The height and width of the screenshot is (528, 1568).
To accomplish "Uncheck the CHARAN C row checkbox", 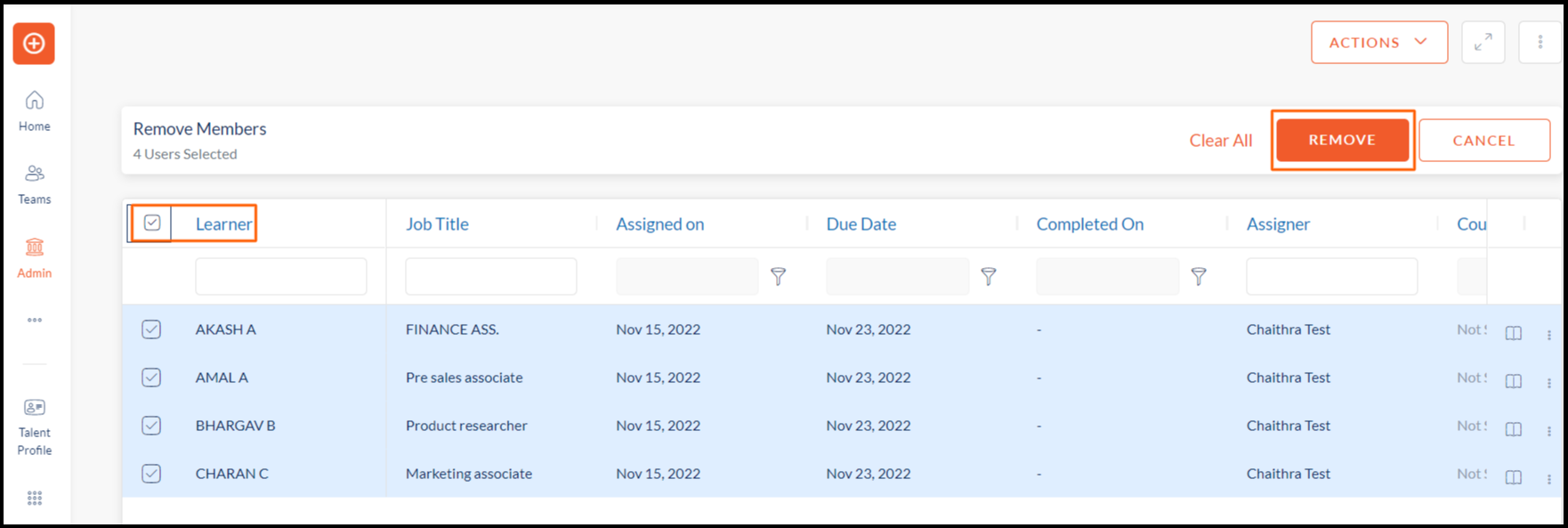I will tap(151, 474).
